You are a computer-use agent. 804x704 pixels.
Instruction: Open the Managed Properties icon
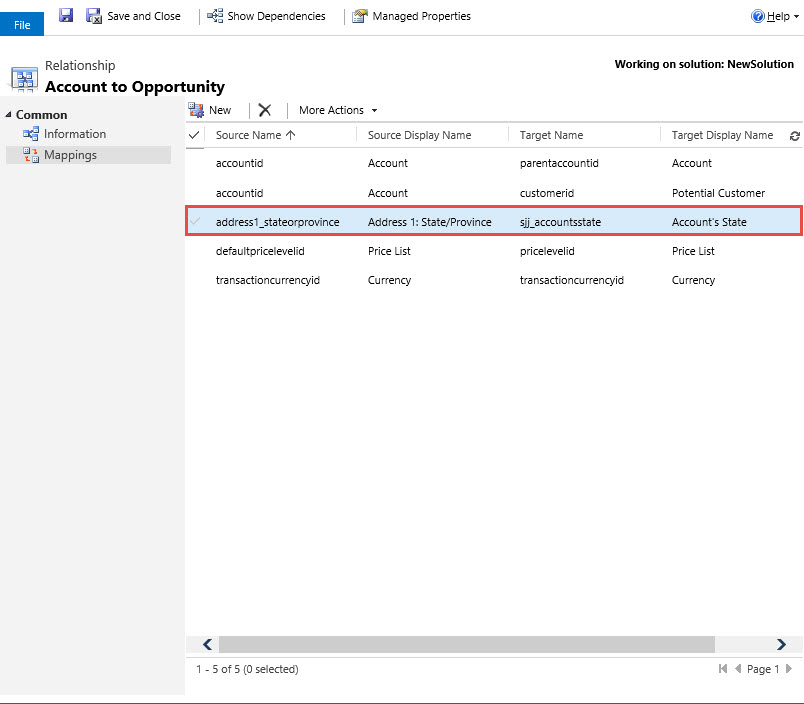[360, 16]
